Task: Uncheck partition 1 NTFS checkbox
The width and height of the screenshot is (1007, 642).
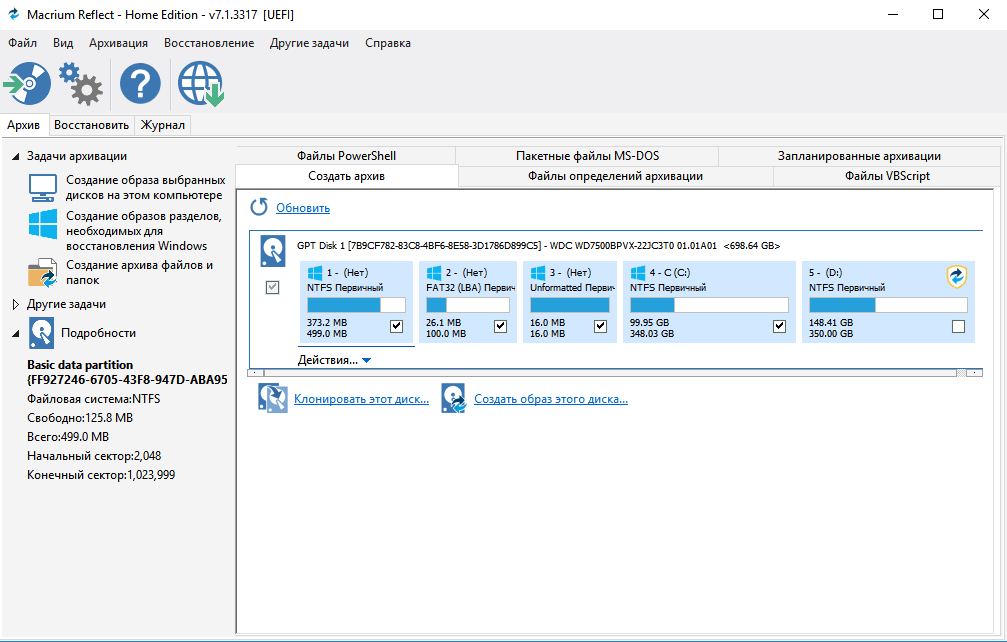Action: tap(396, 326)
